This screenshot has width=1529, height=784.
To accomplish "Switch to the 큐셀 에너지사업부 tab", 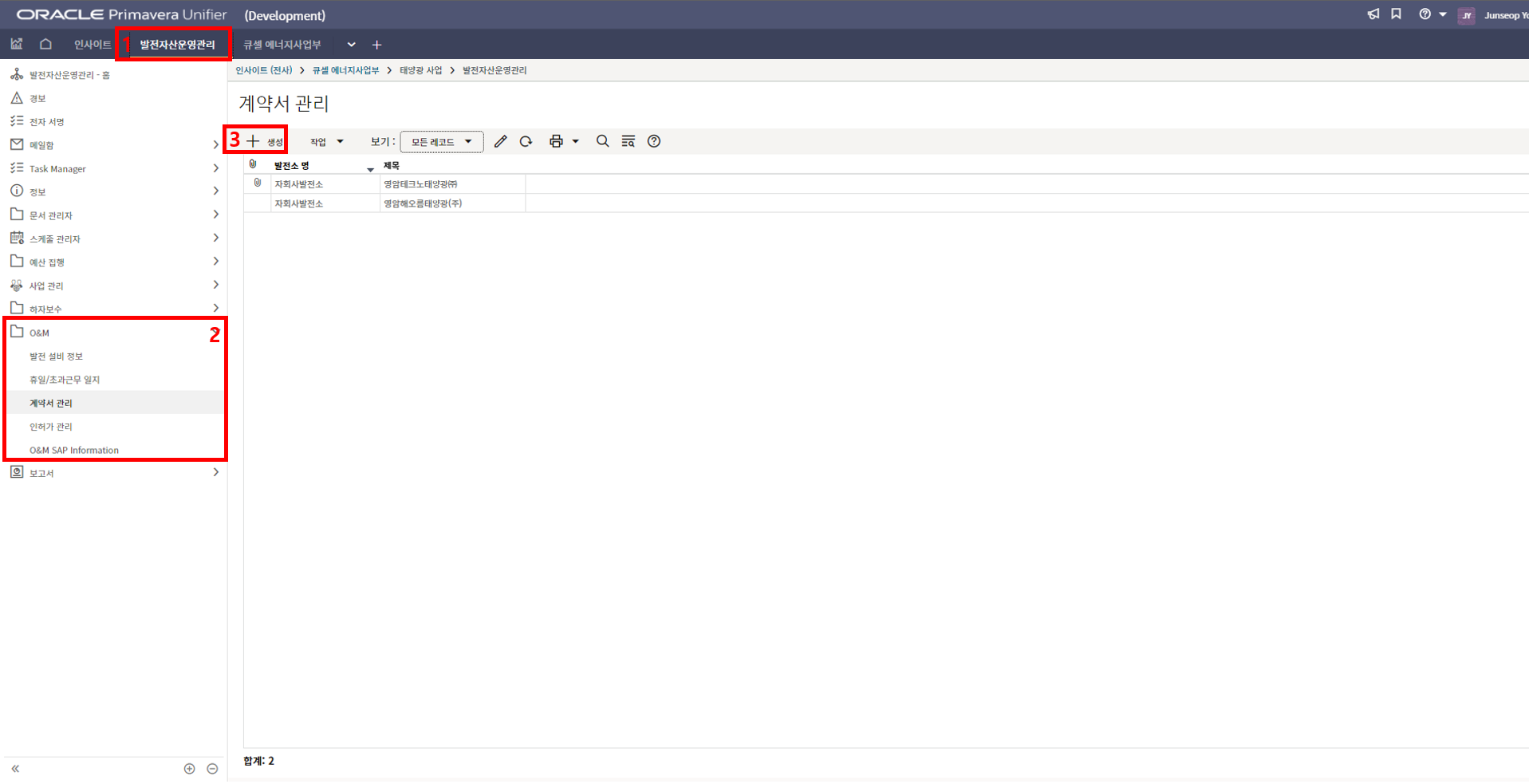I will point(282,45).
